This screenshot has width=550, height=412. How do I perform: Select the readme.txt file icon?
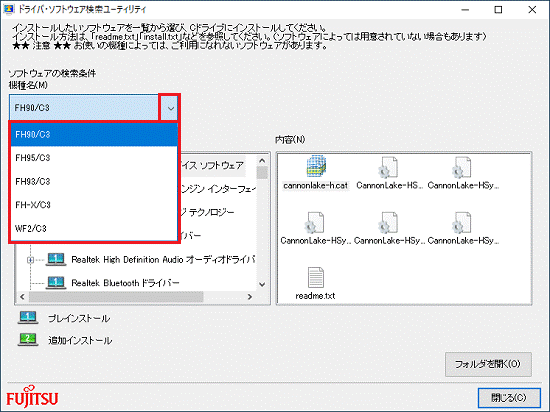click(x=316, y=277)
